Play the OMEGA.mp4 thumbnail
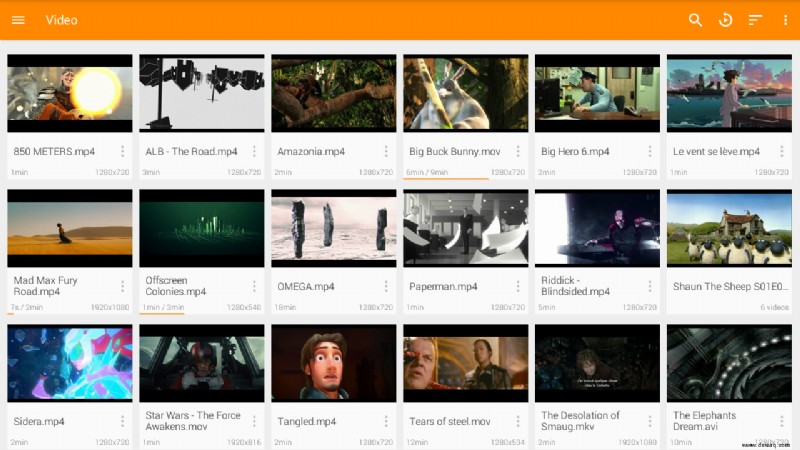Viewport: 800px width, 450px height. pyautogui.click(x=334, y=228)
